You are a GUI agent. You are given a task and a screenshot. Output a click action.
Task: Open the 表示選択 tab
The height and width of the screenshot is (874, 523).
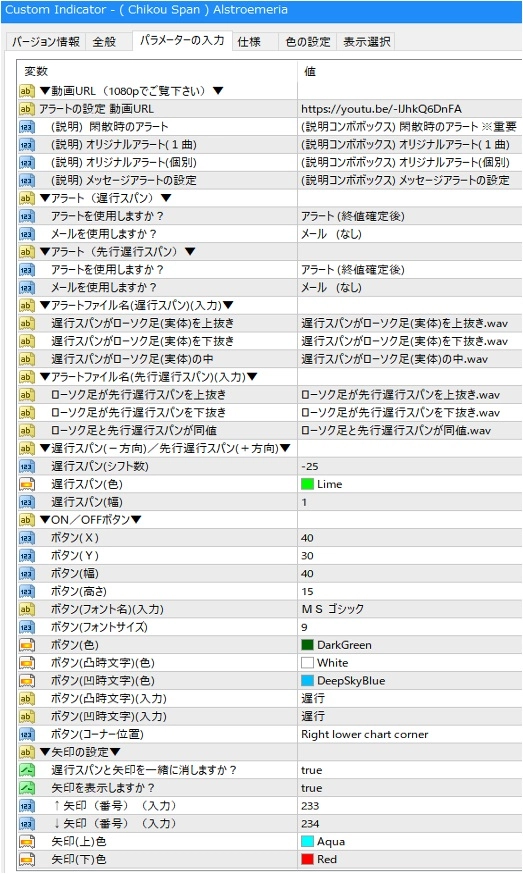click(366, 42)
